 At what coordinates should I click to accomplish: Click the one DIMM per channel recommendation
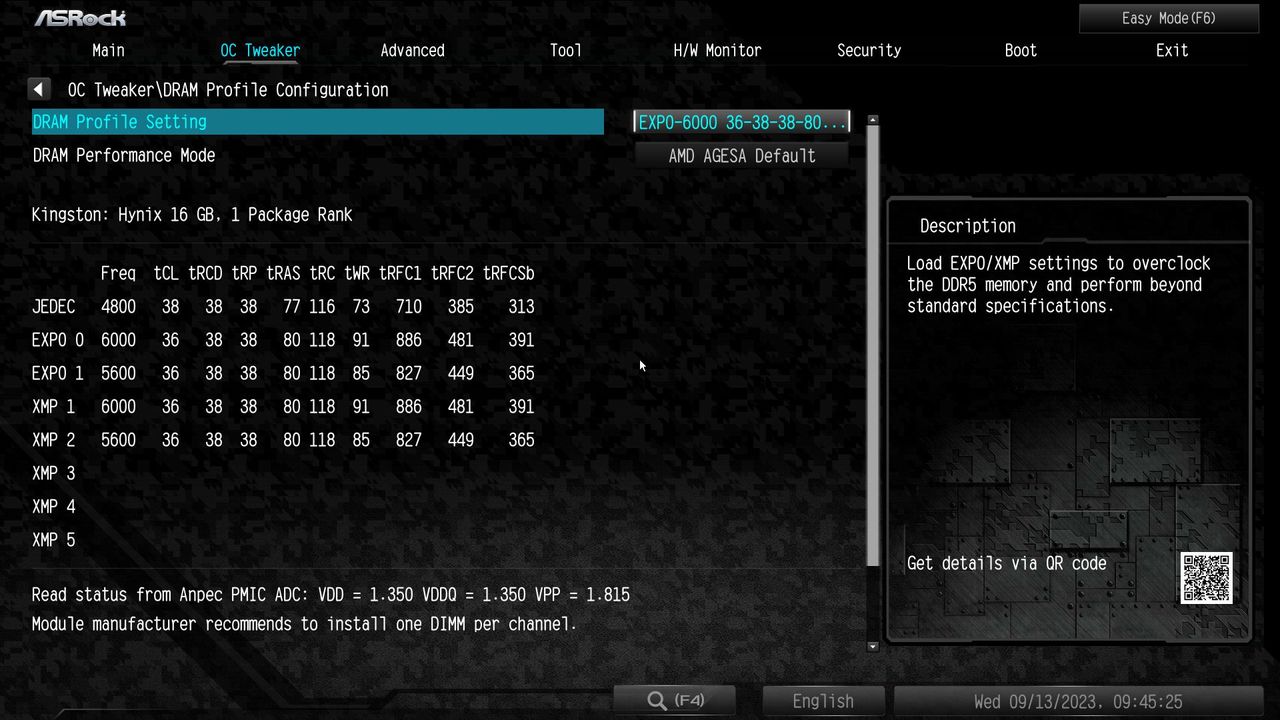304,624
